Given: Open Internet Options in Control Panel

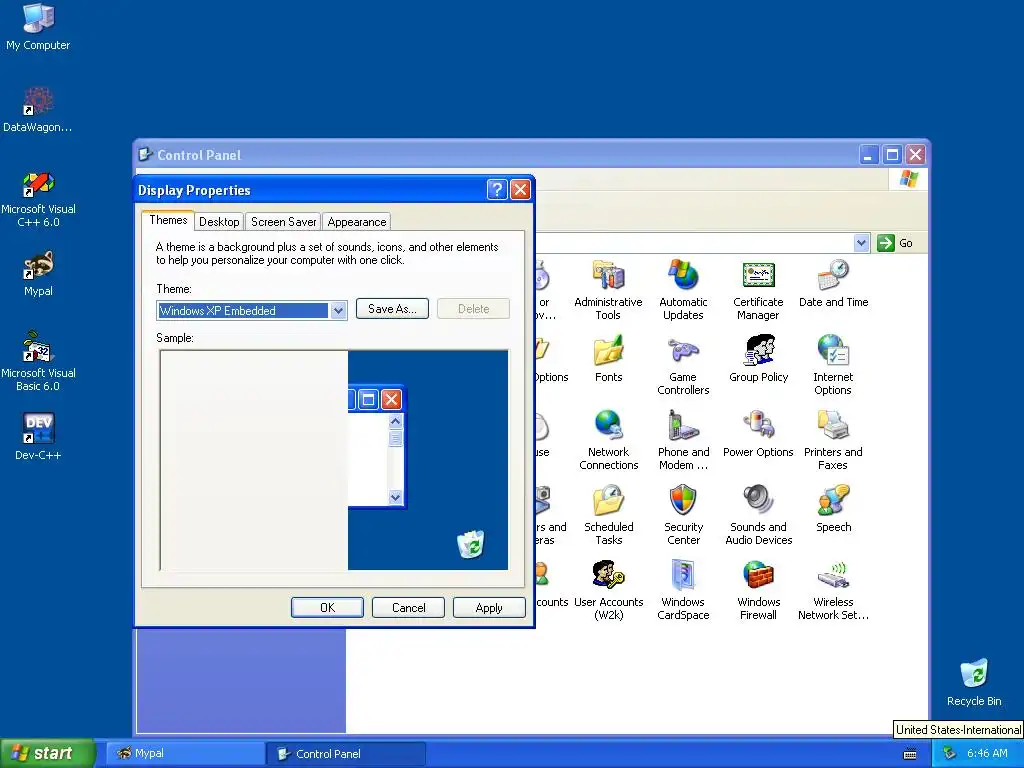Looking at the screenshot, I should tap(833, 364).
